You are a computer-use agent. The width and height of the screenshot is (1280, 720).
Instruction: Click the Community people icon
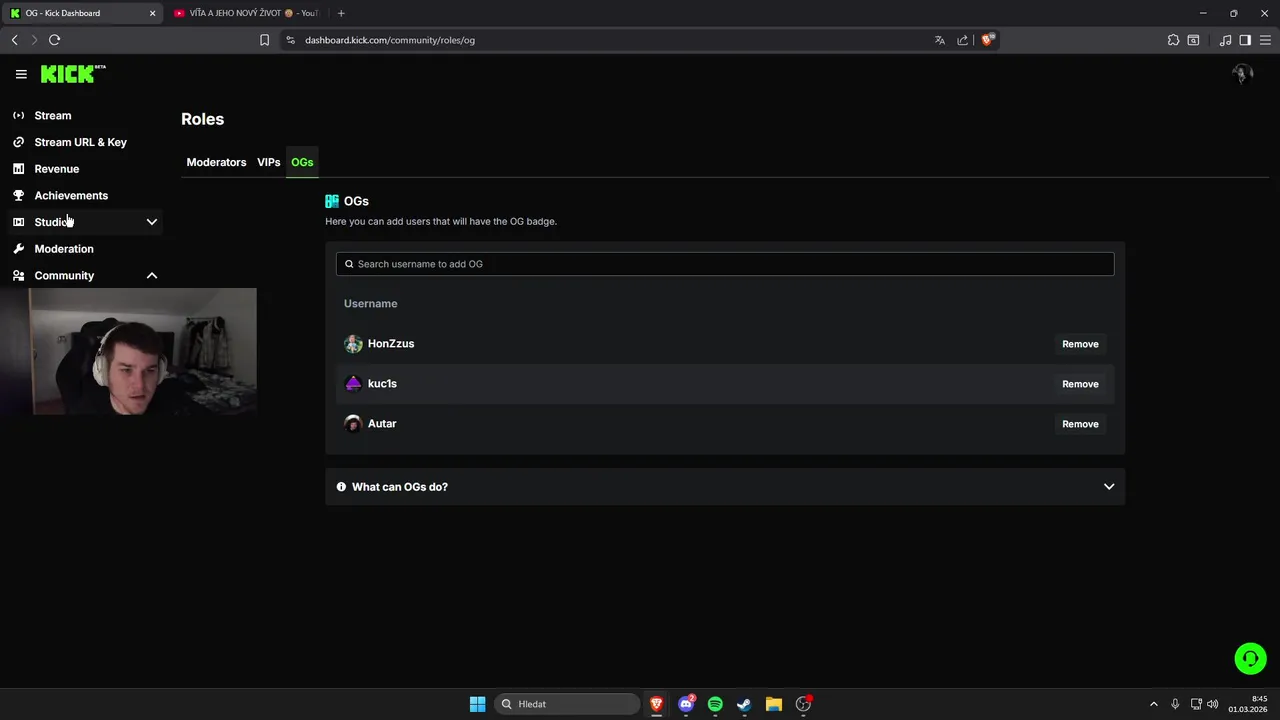(18, 275)
